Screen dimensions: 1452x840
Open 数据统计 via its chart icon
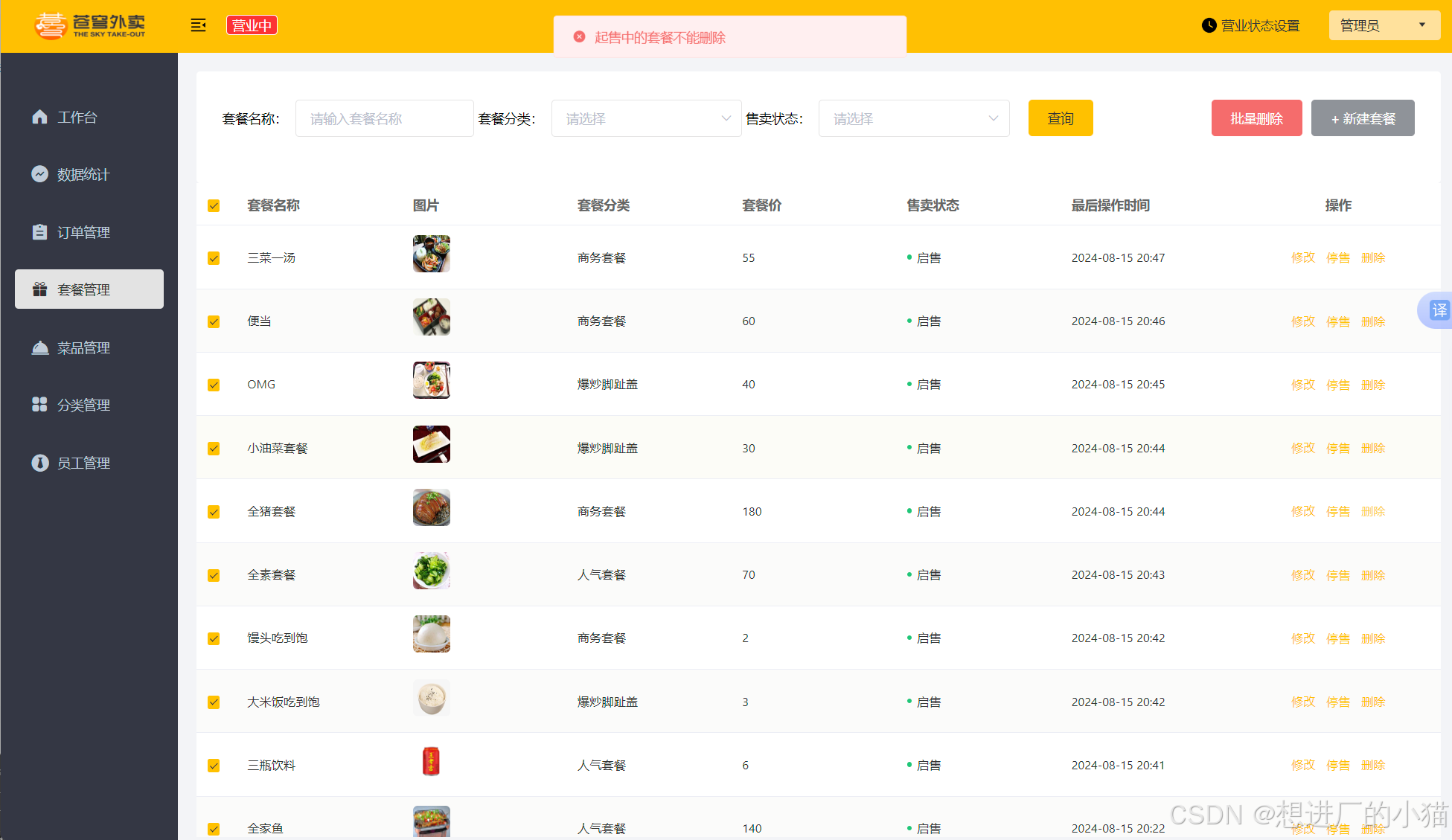click(40, 174)
